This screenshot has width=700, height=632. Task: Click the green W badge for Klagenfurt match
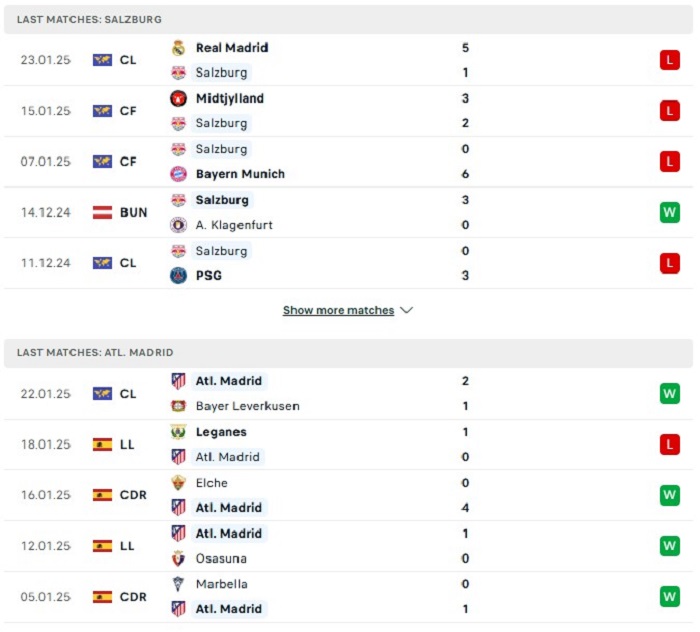pyautogui.click(x=670, y=212)
